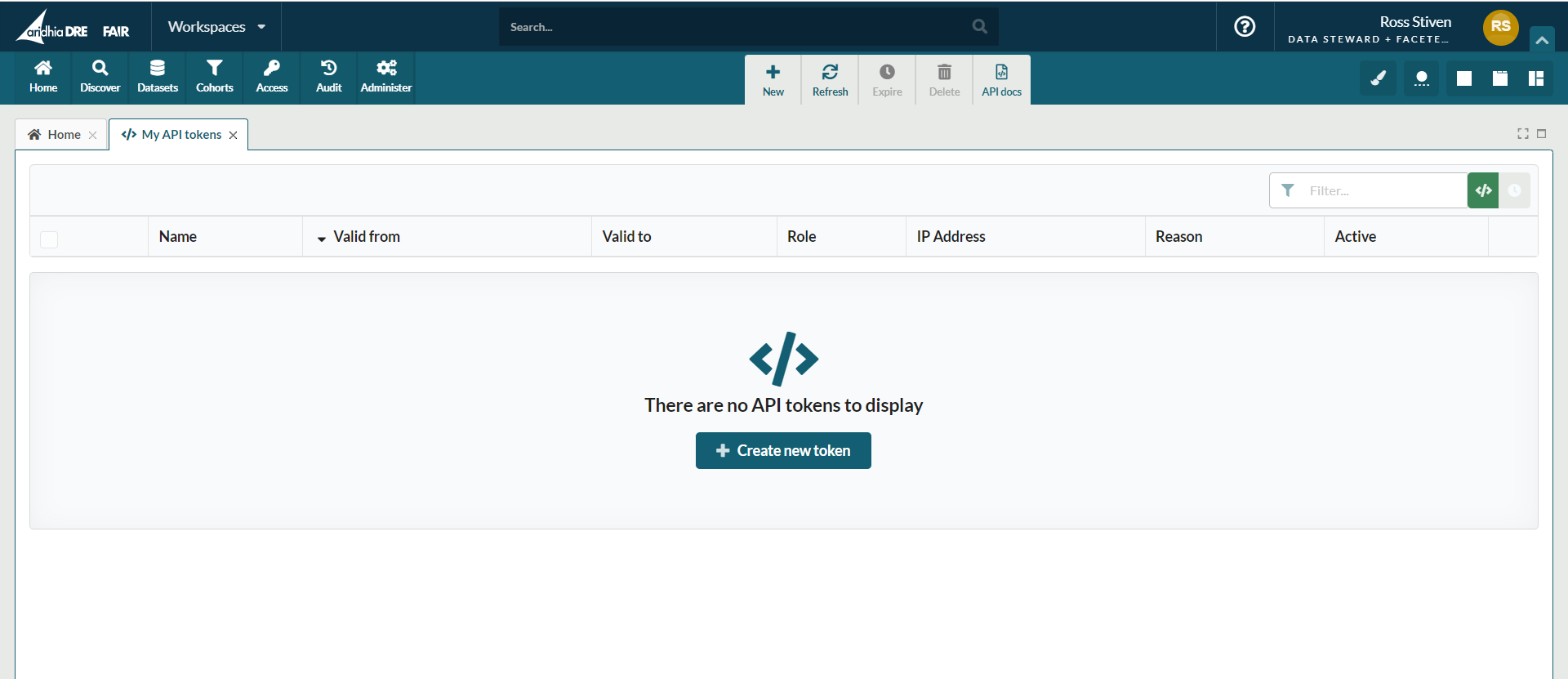Sort by the Valid to column
This screenshot has height=679, width=1568.
[626, 236]
